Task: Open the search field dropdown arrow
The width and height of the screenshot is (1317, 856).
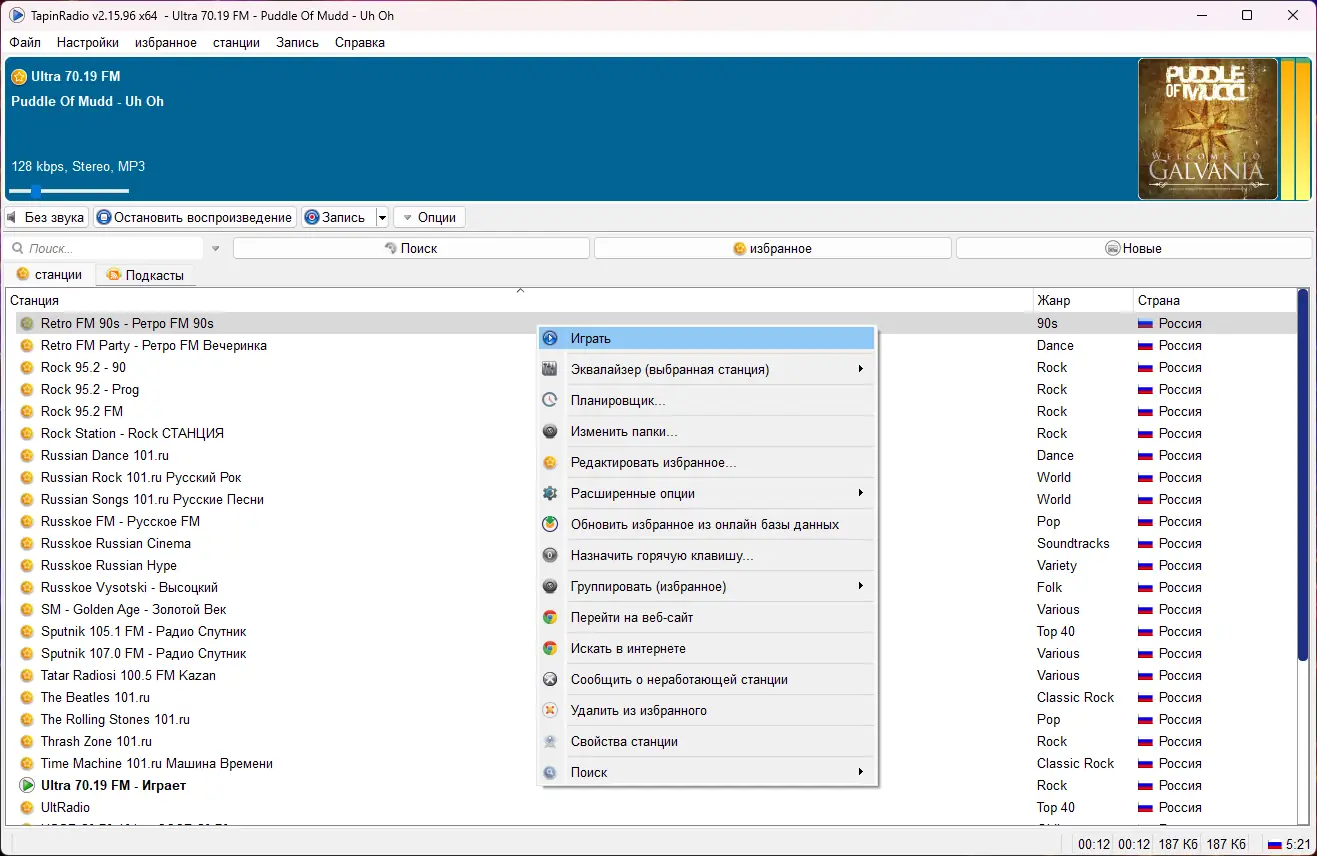Action: click(x=215, y=248)
